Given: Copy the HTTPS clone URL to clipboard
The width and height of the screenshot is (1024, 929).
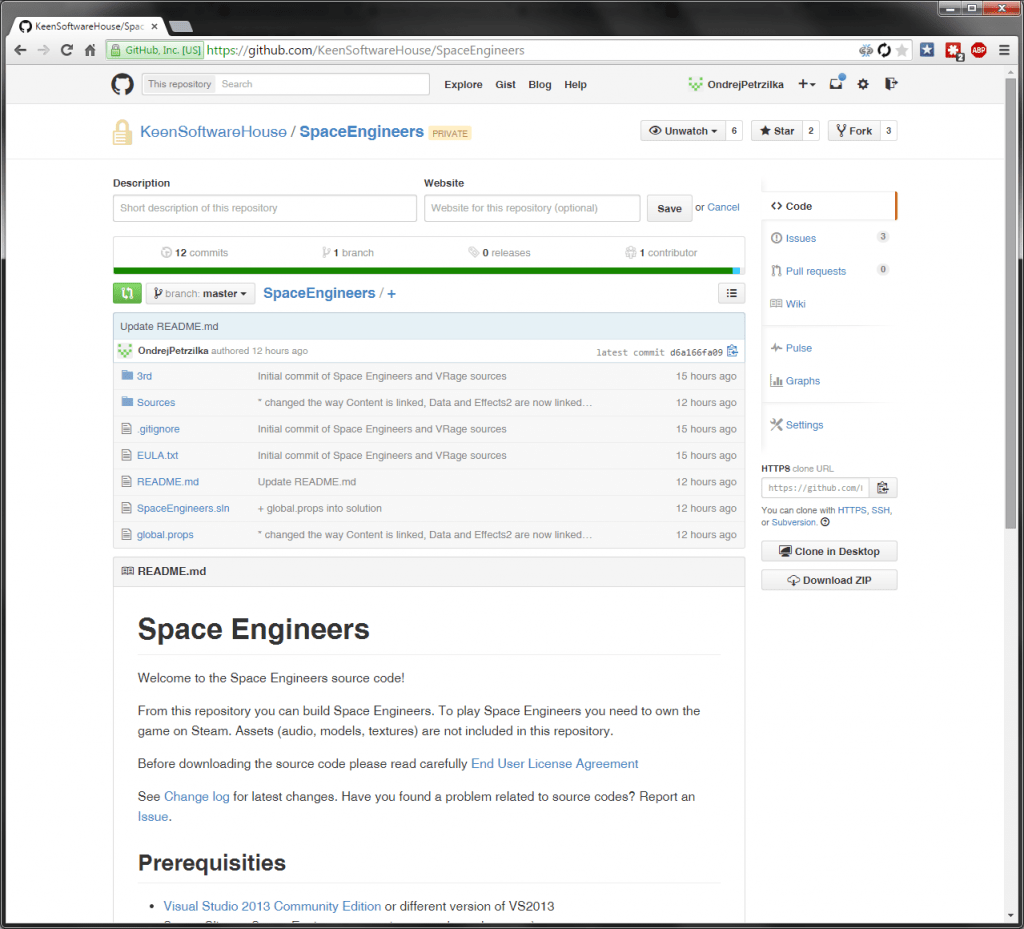Looking at the screenshot, I should [883, 488].
